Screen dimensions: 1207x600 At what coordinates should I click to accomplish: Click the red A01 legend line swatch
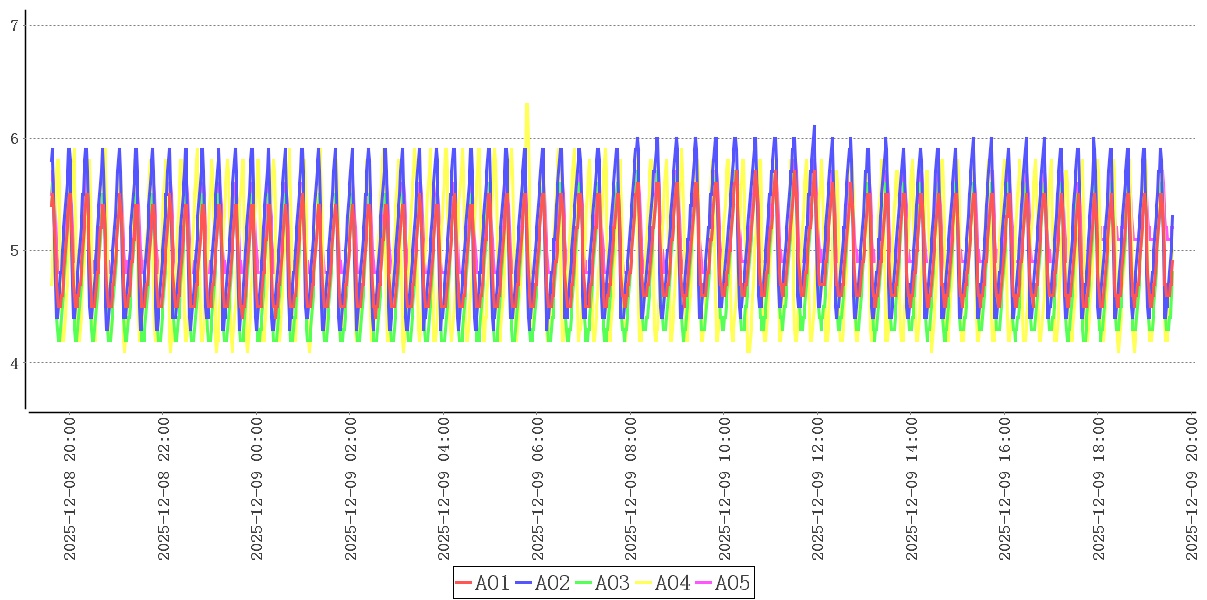coord(464,583)
